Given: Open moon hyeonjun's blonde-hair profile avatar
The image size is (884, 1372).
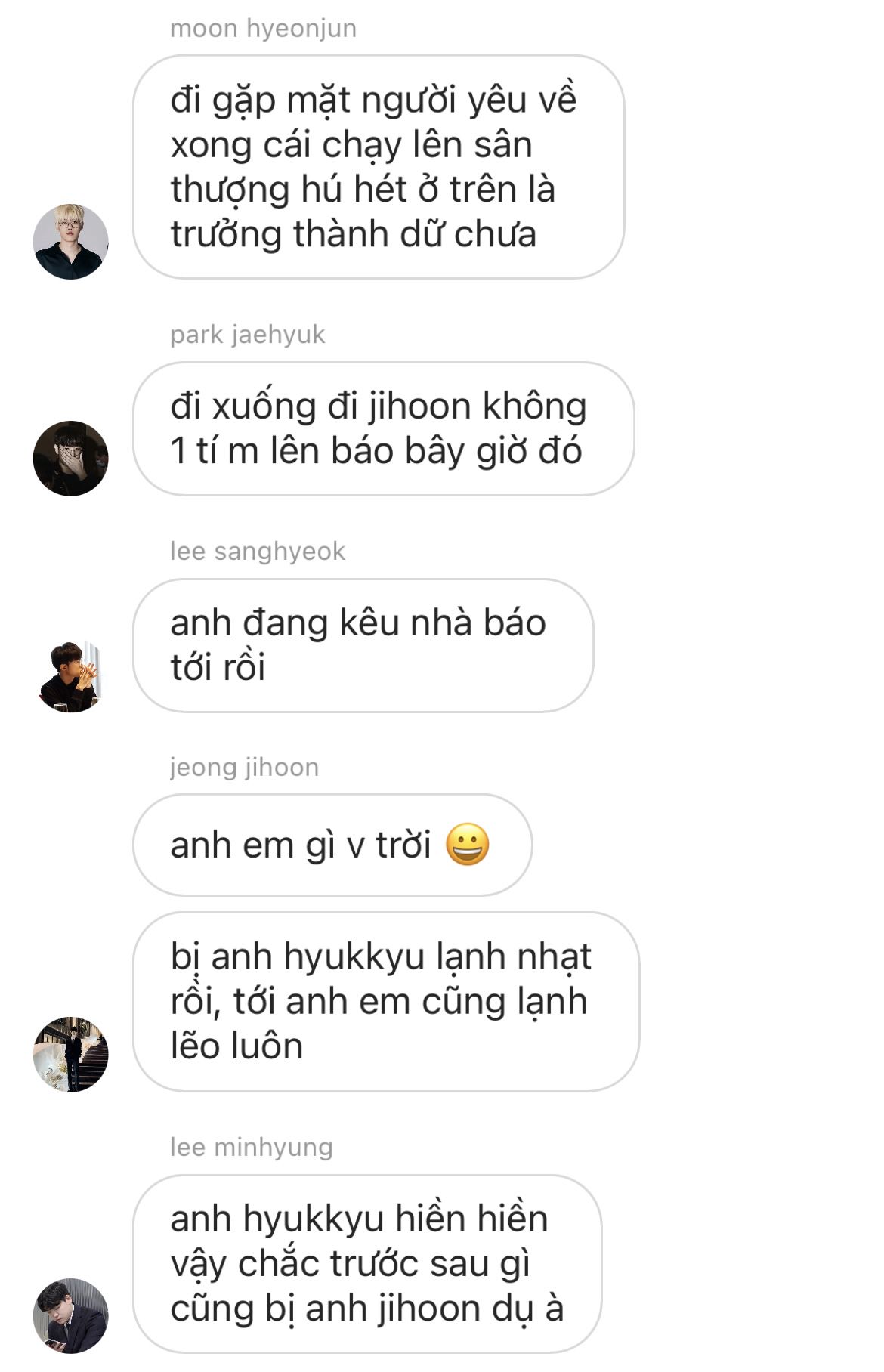Looking at the screenshot, I should click(71, 242).
